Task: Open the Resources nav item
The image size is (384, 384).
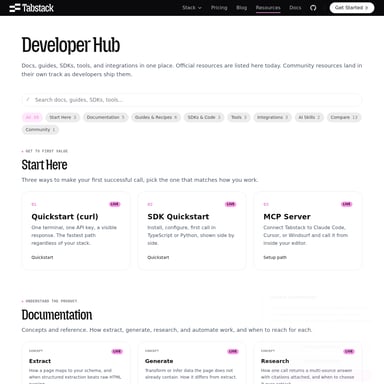Action: point(268,8)
